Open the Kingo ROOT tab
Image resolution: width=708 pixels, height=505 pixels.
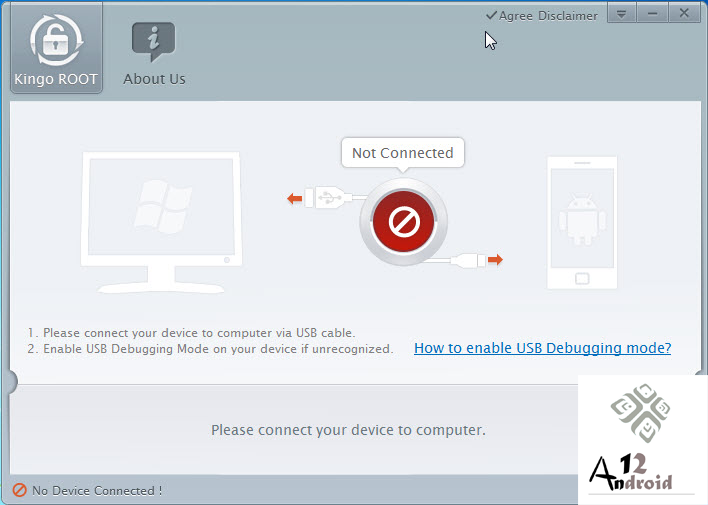pyautogui.click(x=56, y=48)
